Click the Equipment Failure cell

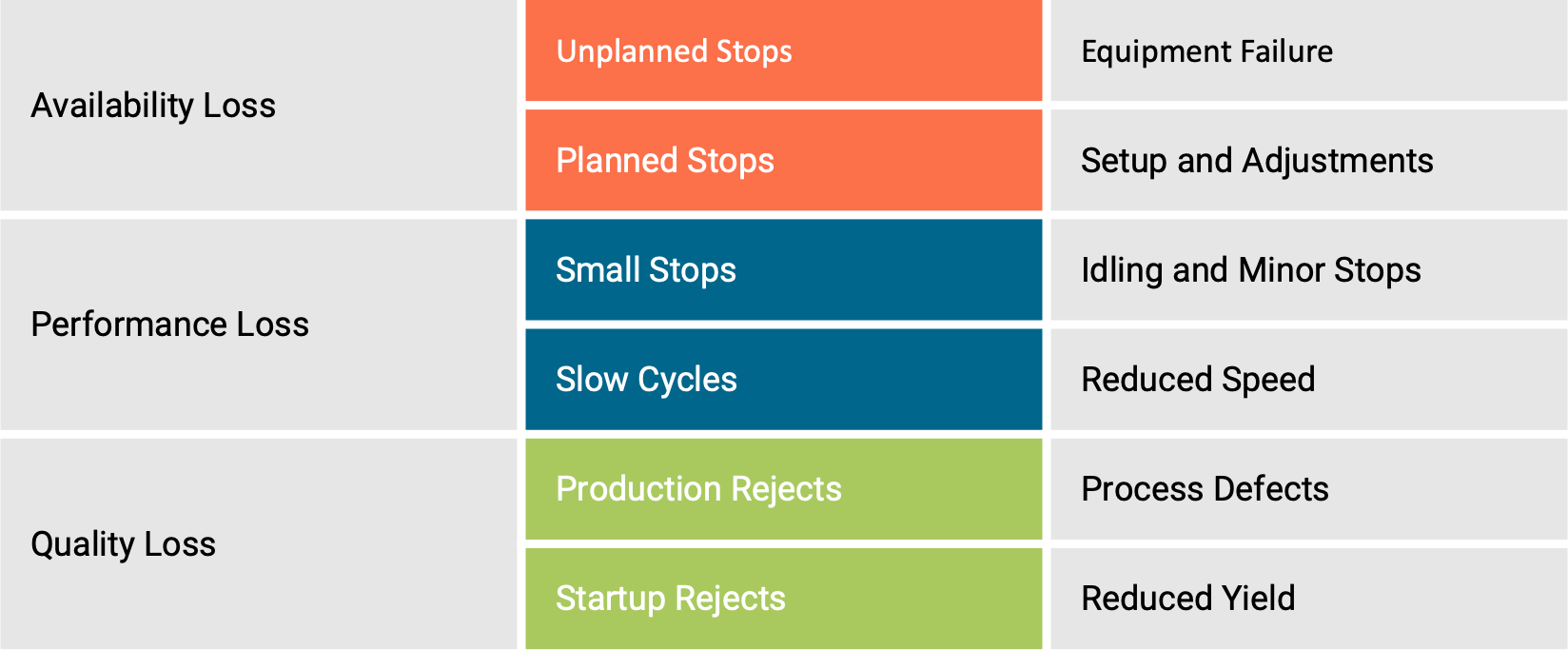tap(1309, 50)
